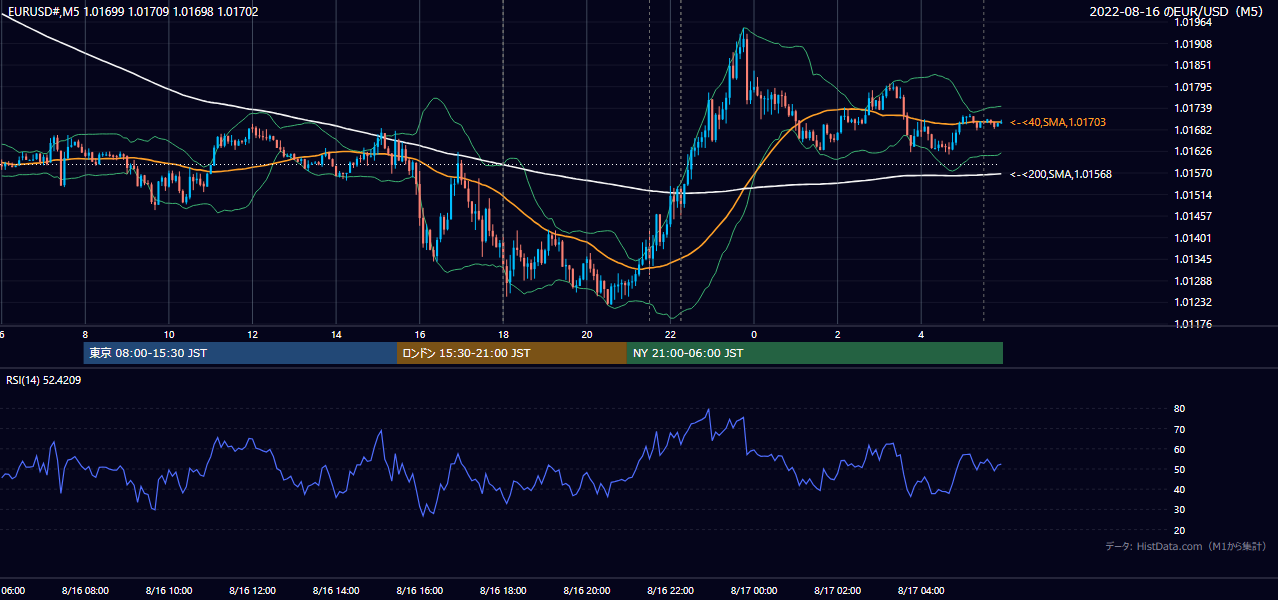The image size is (1278, 600).
Task: Click the 2022-08-16 EUR/USD (M5) title
Action: point(1178,12)
